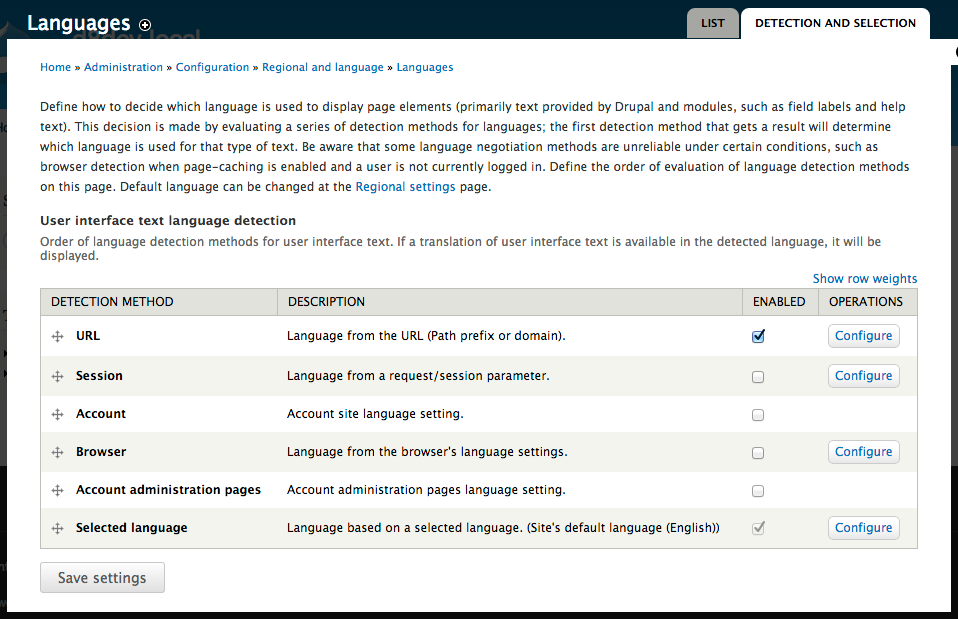Grab the Account row drag handle

point(57,414)
